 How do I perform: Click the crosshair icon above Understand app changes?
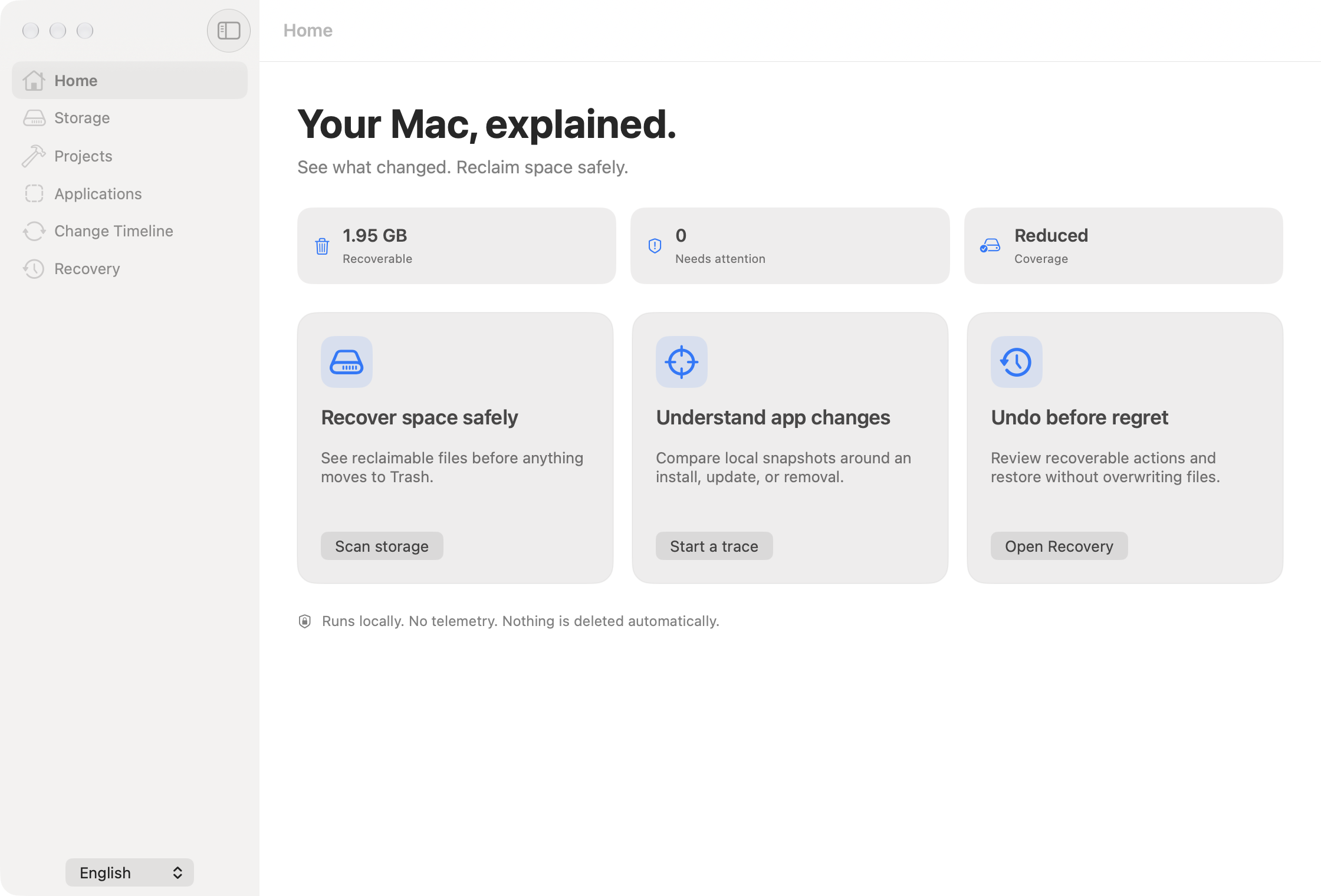tap(682, 362)
